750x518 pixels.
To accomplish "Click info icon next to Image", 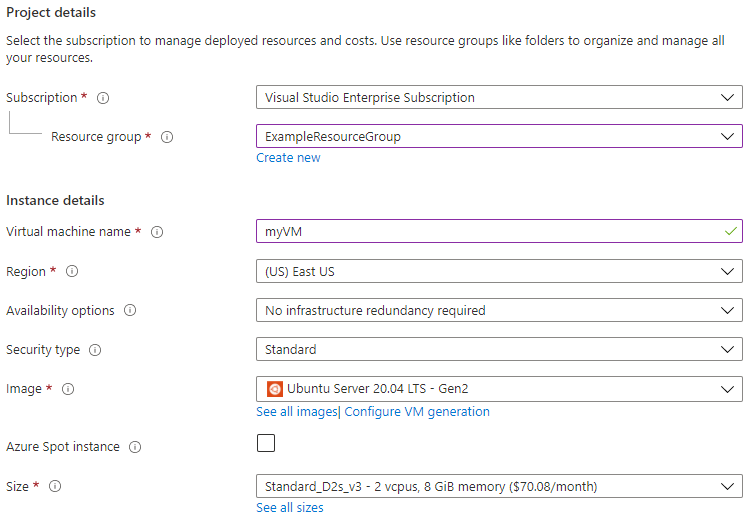I will point(68,389).
